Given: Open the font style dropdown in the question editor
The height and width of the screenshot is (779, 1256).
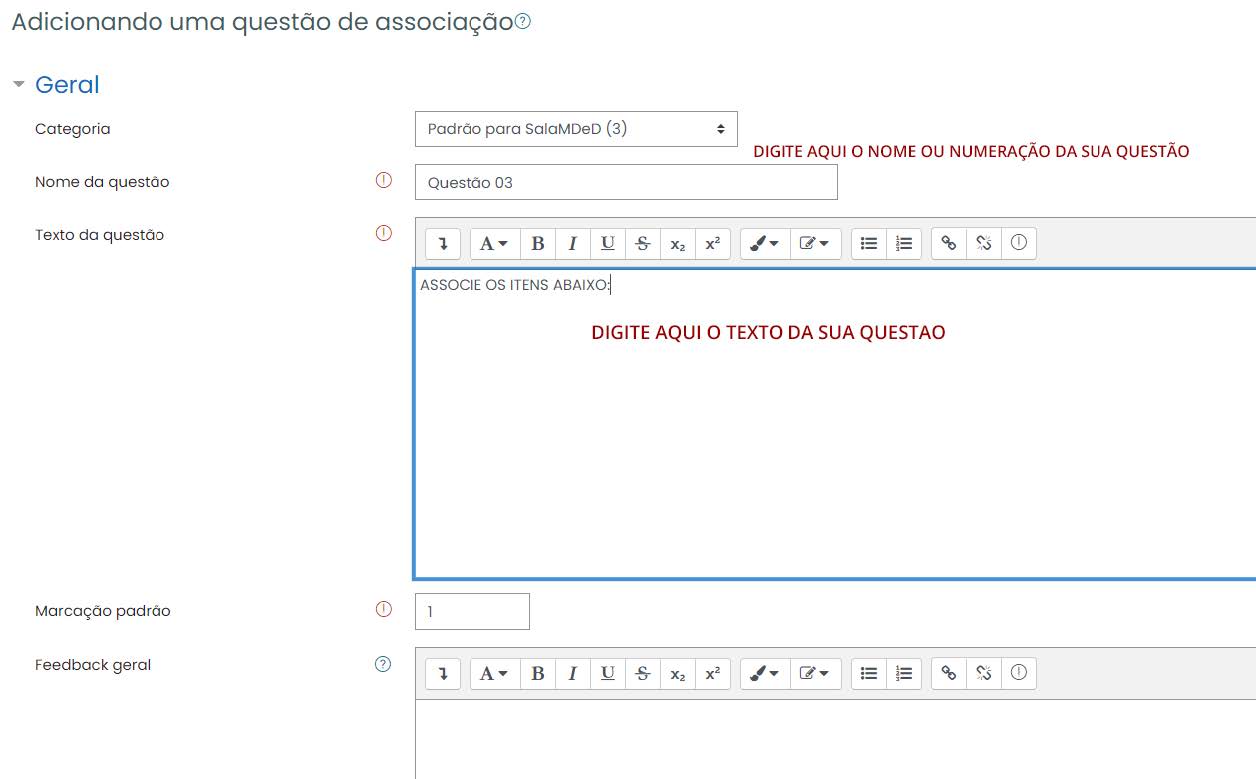Looking at the screenshot, I should coord(494,243).
